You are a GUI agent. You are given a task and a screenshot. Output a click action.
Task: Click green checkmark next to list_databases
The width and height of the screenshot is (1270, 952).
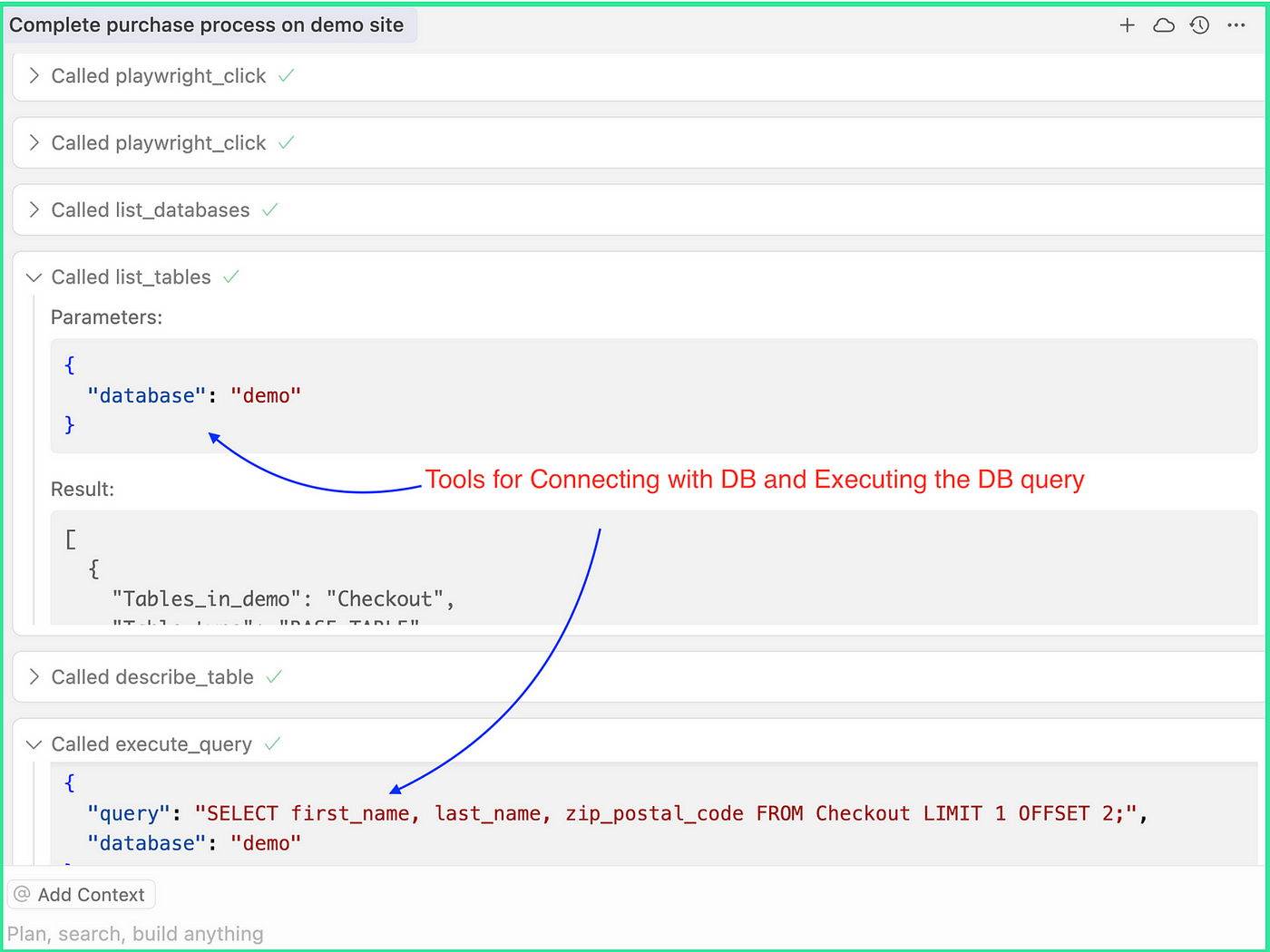270,209
